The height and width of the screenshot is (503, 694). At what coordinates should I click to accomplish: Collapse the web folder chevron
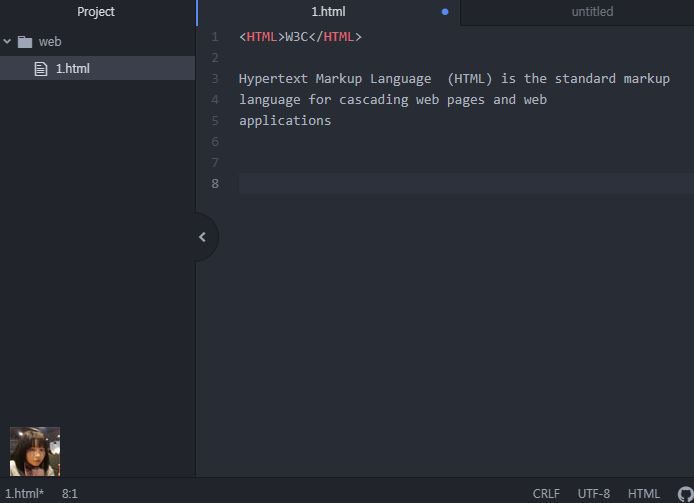[x=7, y=42]
